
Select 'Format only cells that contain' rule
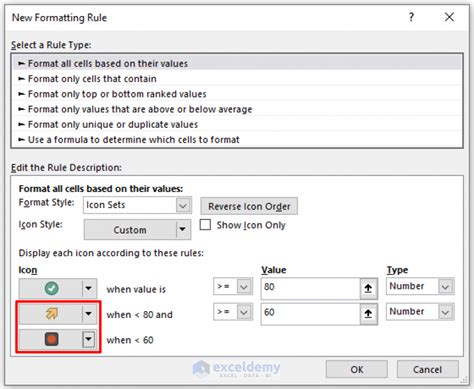click(237, 79)
